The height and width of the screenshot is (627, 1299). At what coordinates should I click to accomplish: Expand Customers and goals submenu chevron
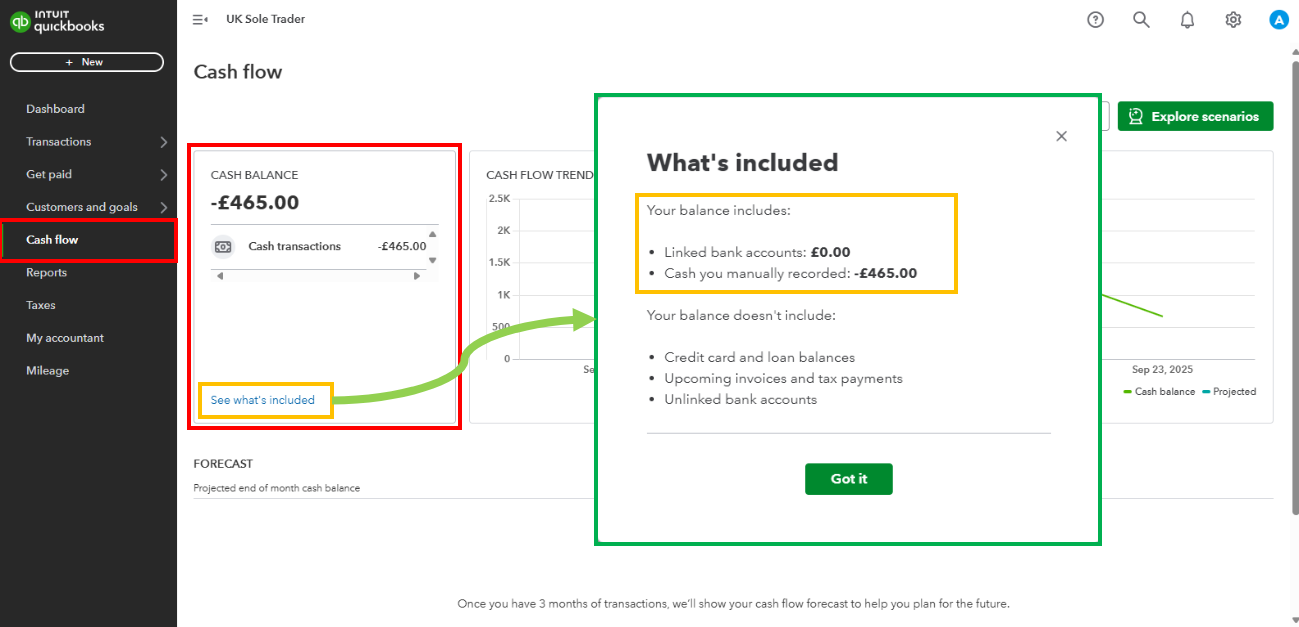164,207
